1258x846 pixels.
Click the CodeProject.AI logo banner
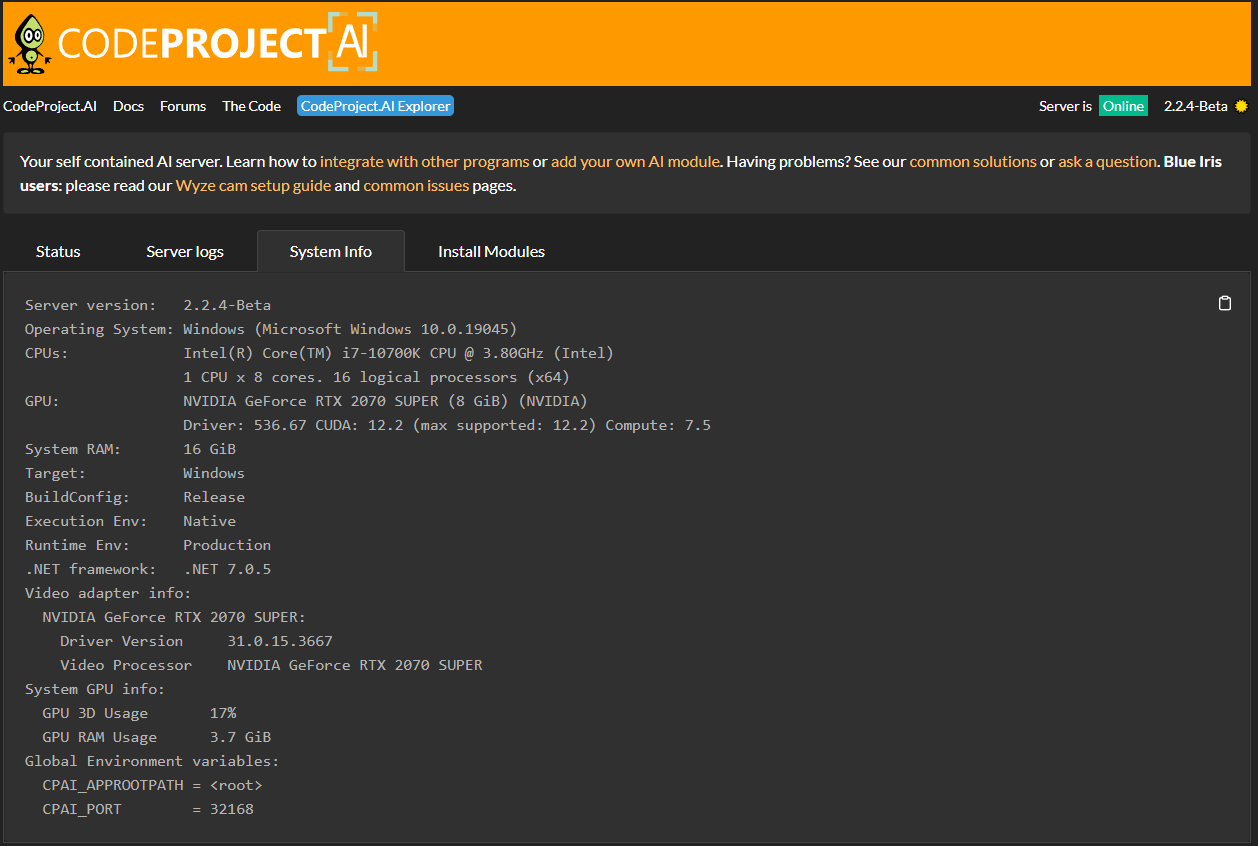[x=193, y=43]
